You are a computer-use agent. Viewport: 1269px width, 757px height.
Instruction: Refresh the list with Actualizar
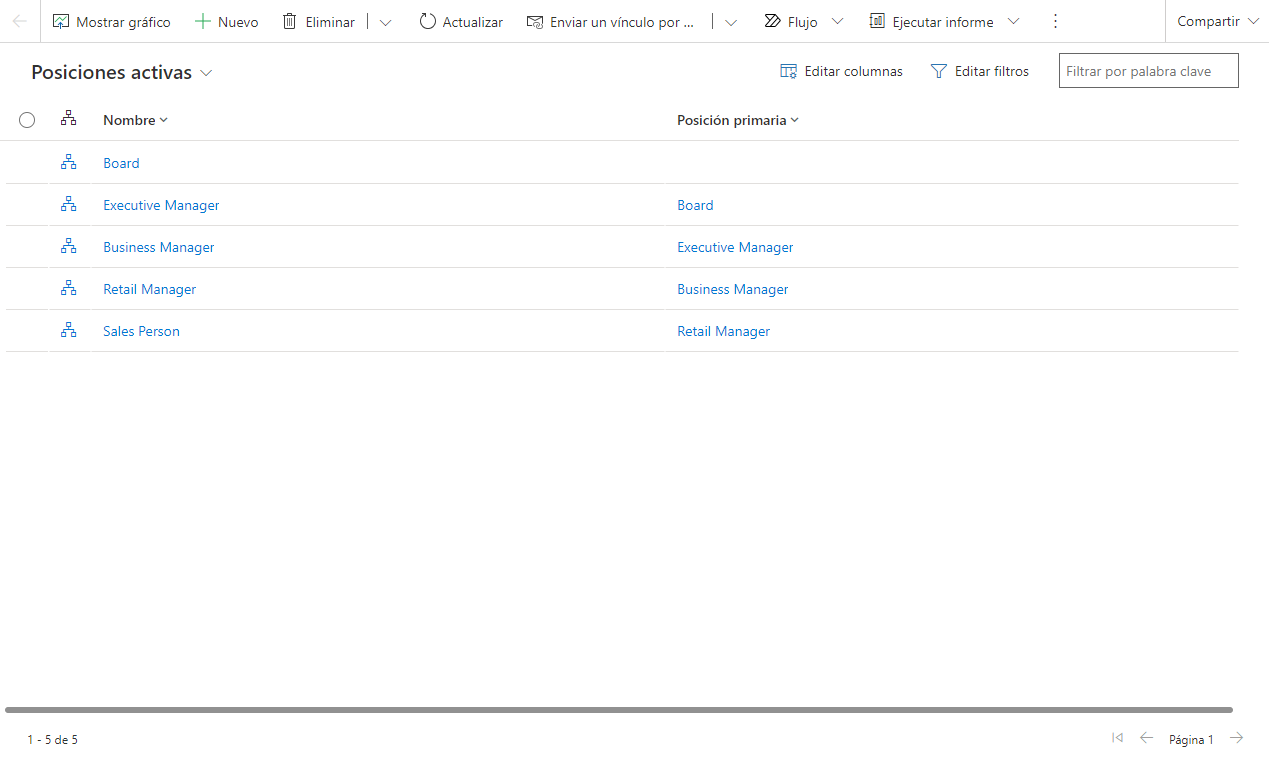pos(461,21)
